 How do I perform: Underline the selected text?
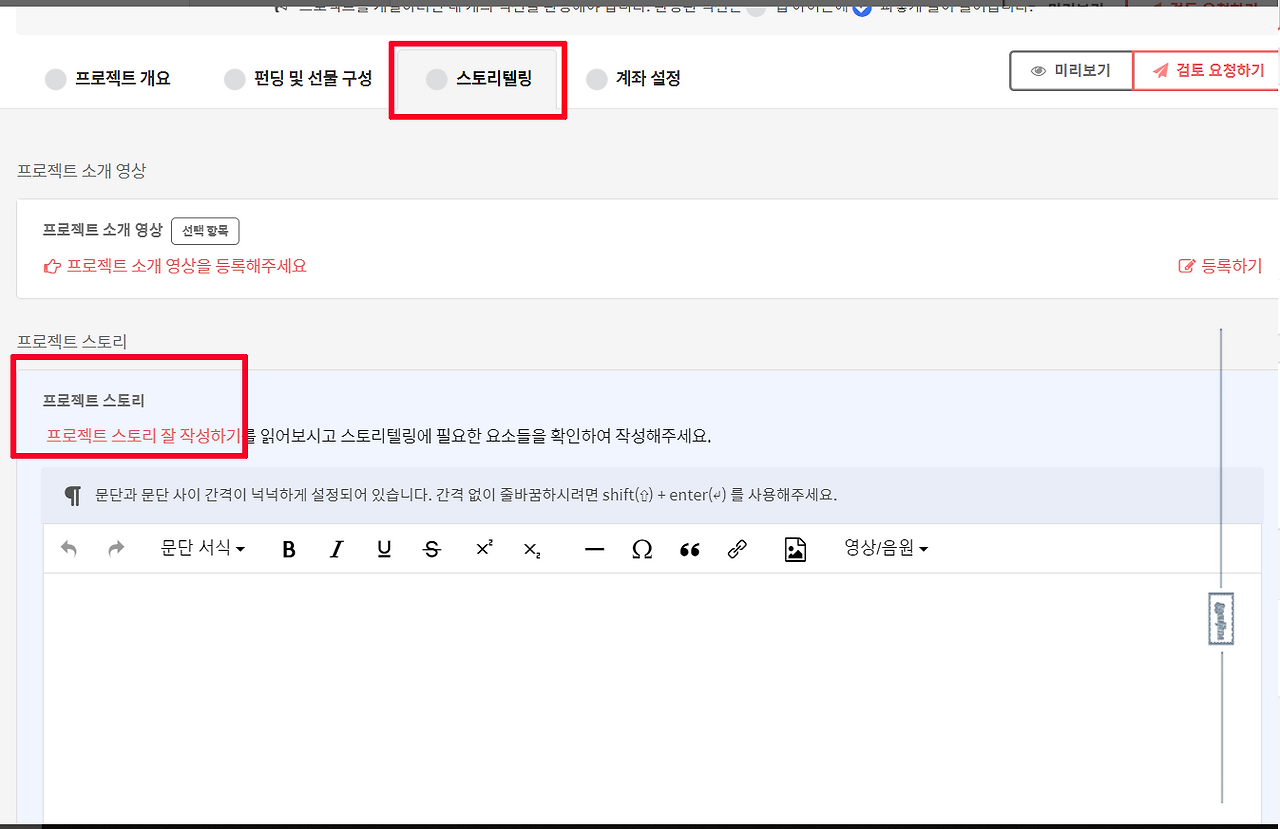384,549
